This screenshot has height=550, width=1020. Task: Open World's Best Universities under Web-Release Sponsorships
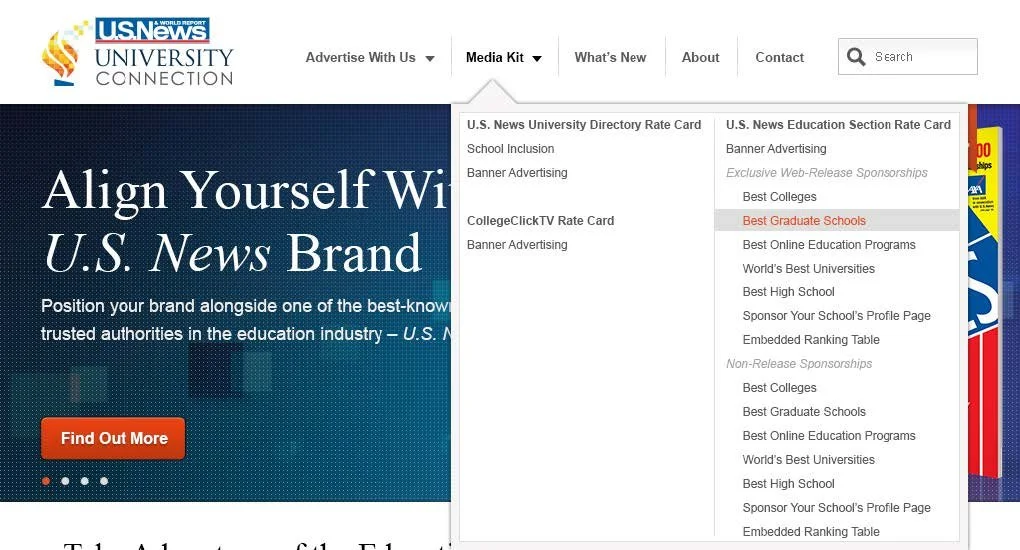click(x=809, y=268)
